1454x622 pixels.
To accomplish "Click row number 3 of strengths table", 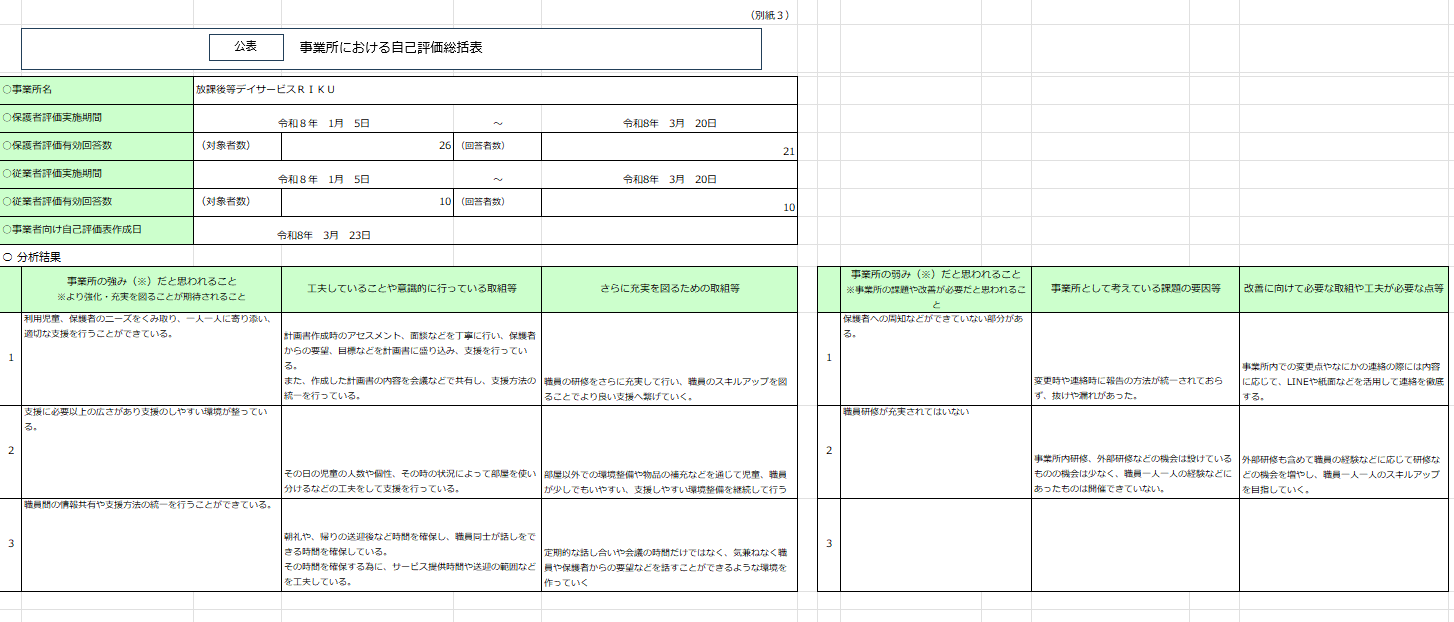I will [10, 544].
